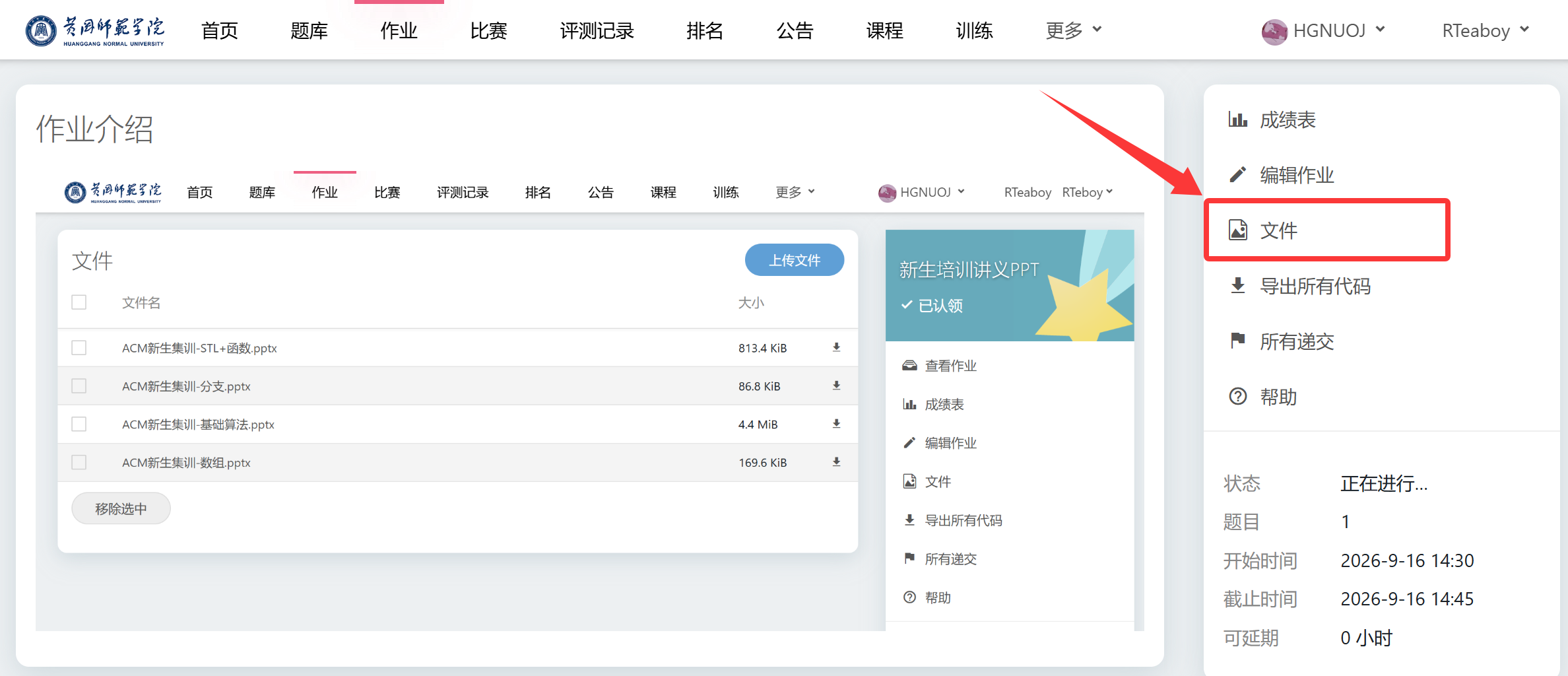The width and height of the screenshot is (1568, 676).
Task: Click 帮助 question icon inside the embedded screenshot
Action: click(909, 597)
